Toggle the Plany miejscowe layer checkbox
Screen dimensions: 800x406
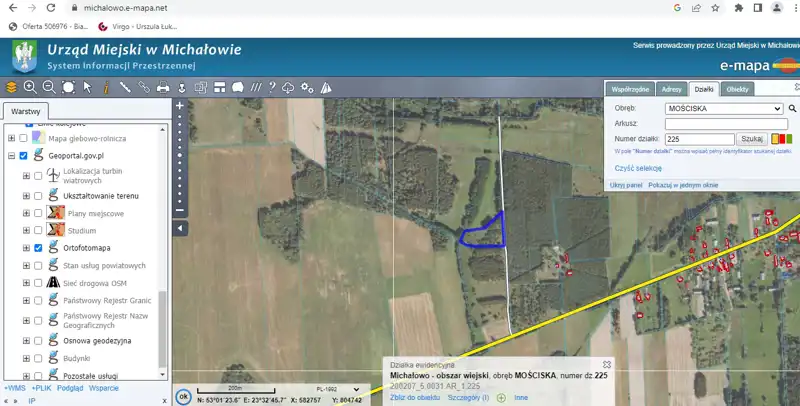click(38, 212)
